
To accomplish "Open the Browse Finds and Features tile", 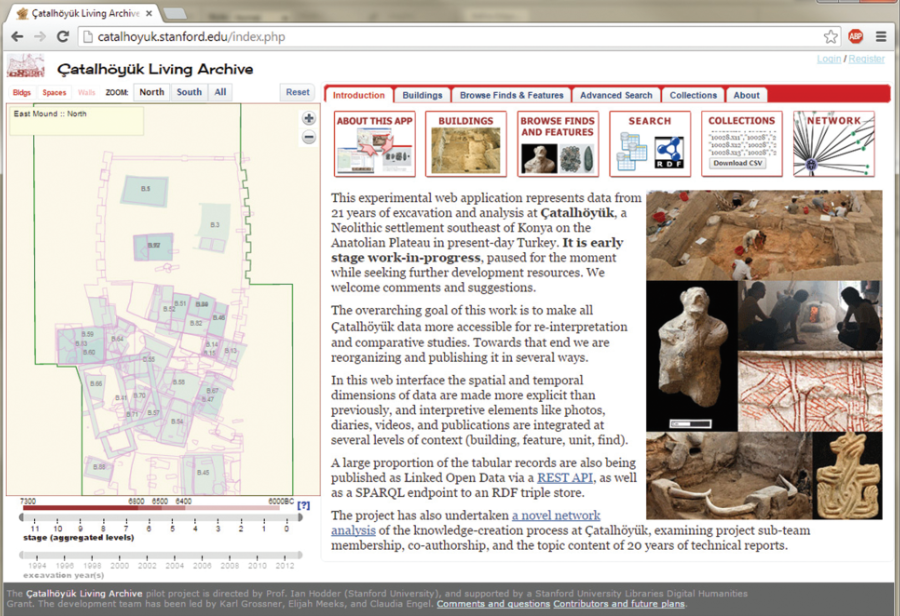I will 557,144.
